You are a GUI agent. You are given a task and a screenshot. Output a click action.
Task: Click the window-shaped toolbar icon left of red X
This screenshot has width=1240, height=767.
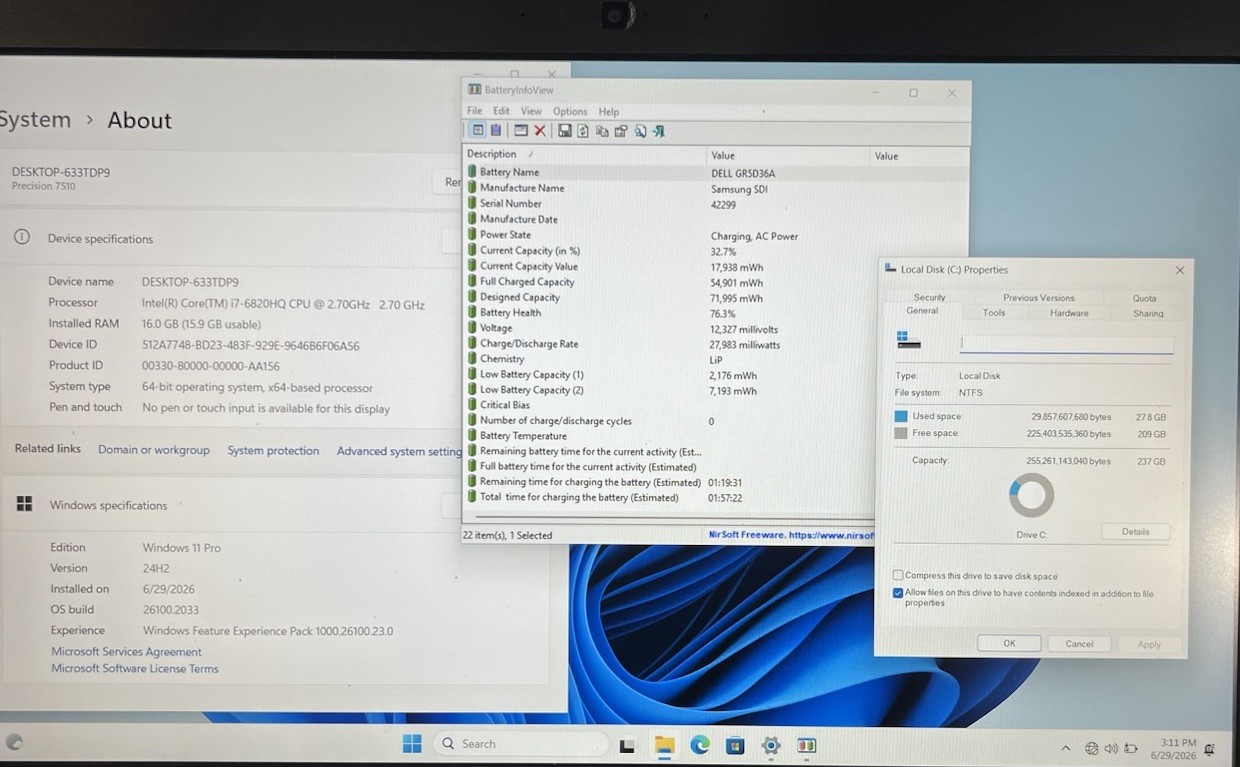(521, 130)
